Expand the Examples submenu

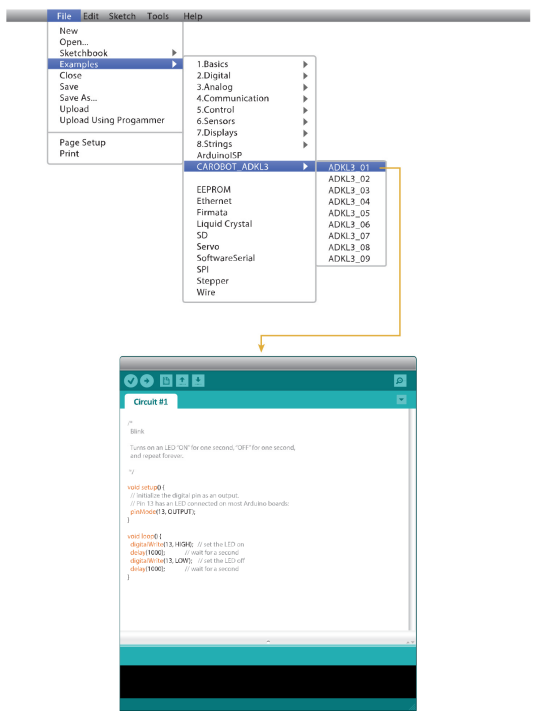(x=115, y=64)
